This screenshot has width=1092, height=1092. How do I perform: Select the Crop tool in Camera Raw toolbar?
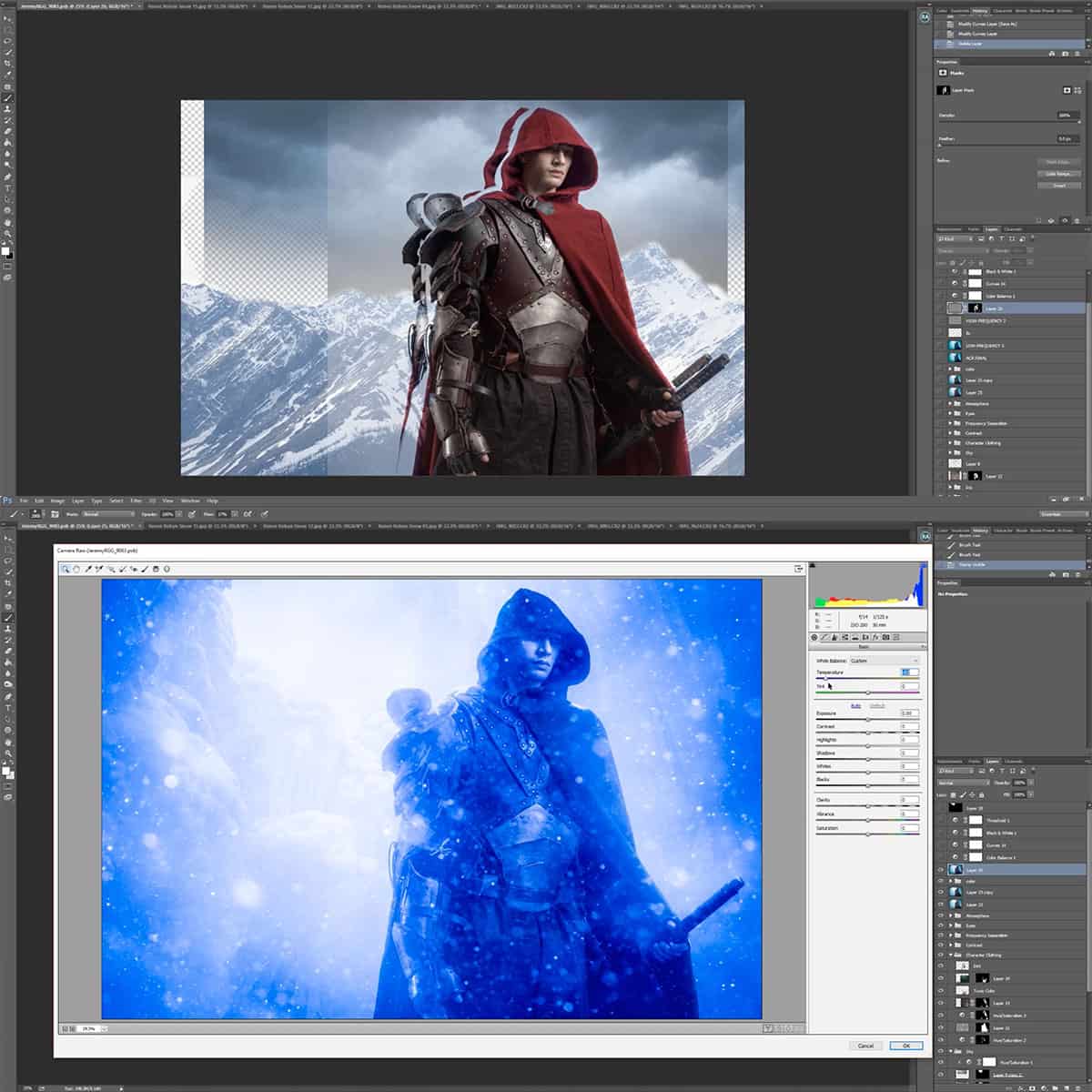121,569
